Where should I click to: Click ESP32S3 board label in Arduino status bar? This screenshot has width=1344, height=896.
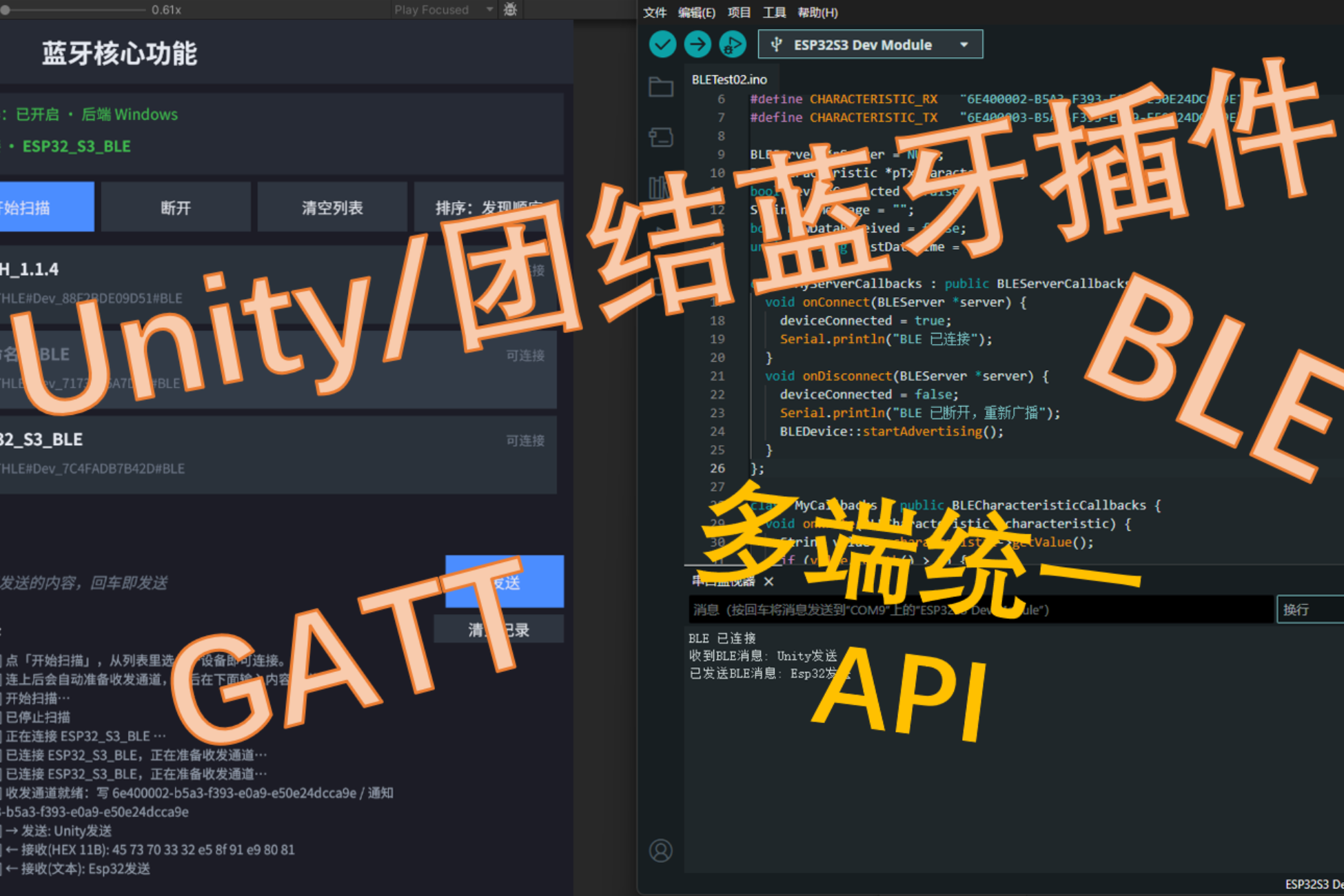click(x=1314, y=884)
